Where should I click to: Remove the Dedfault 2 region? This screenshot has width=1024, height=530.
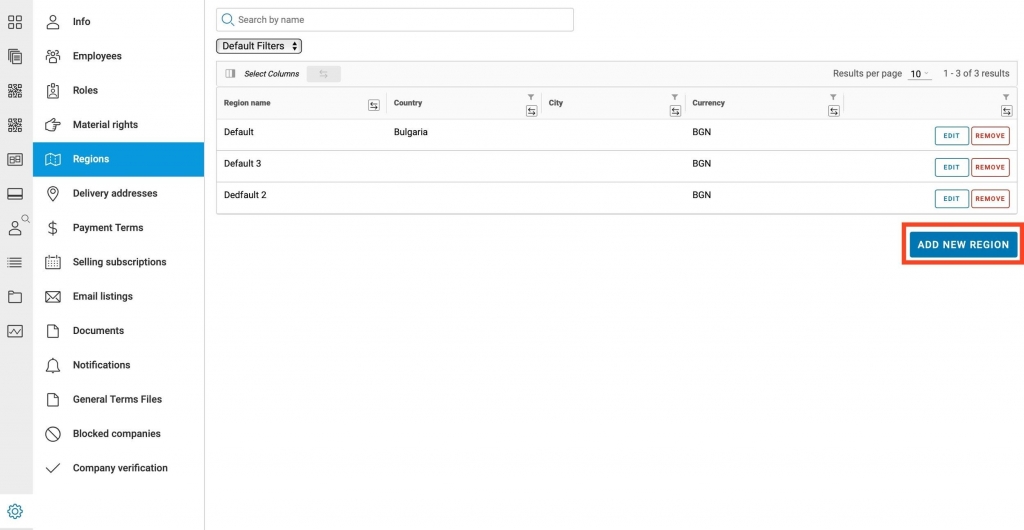pyautogui.click(x=990, y=199)
